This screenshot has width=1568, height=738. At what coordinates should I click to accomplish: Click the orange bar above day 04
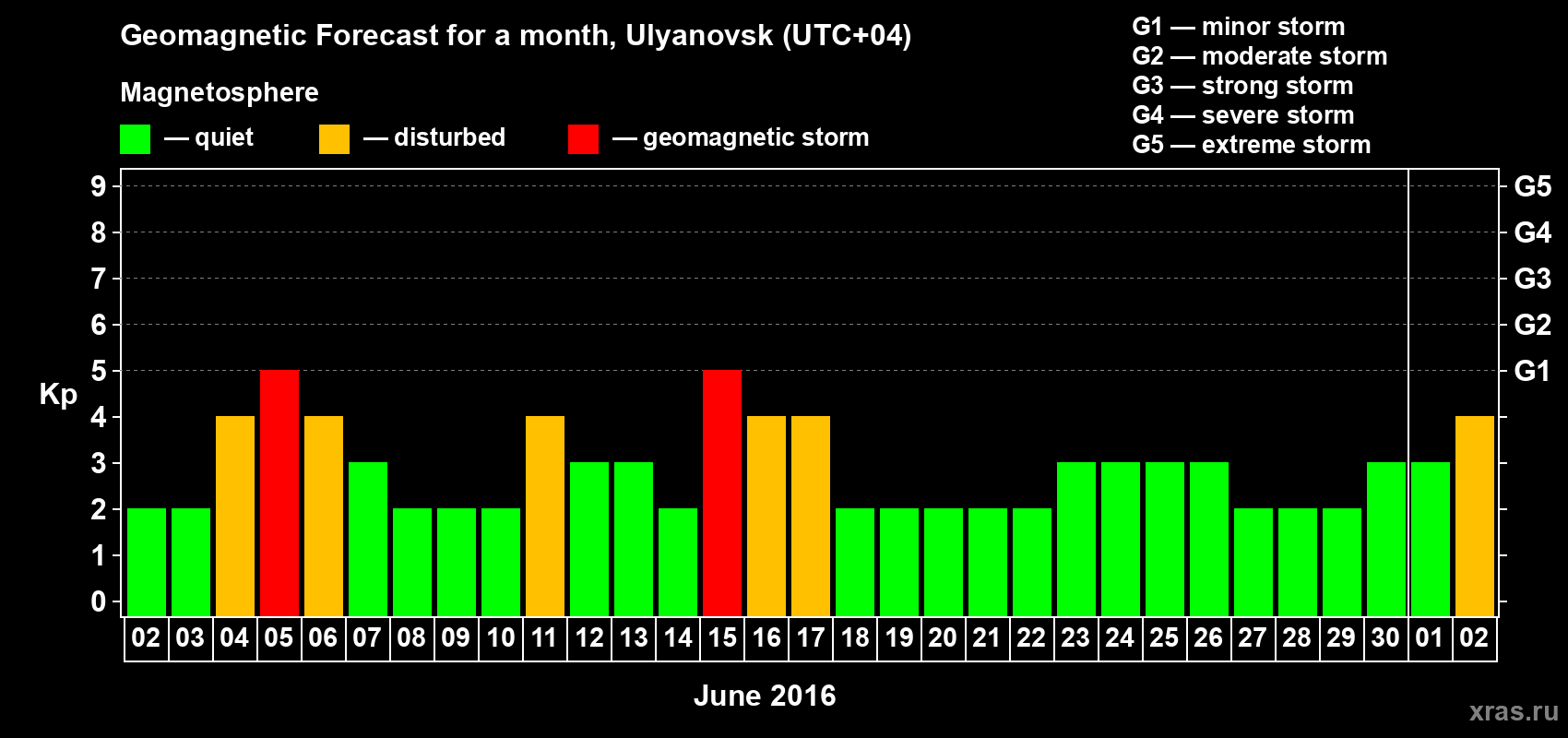coord(235,517)
